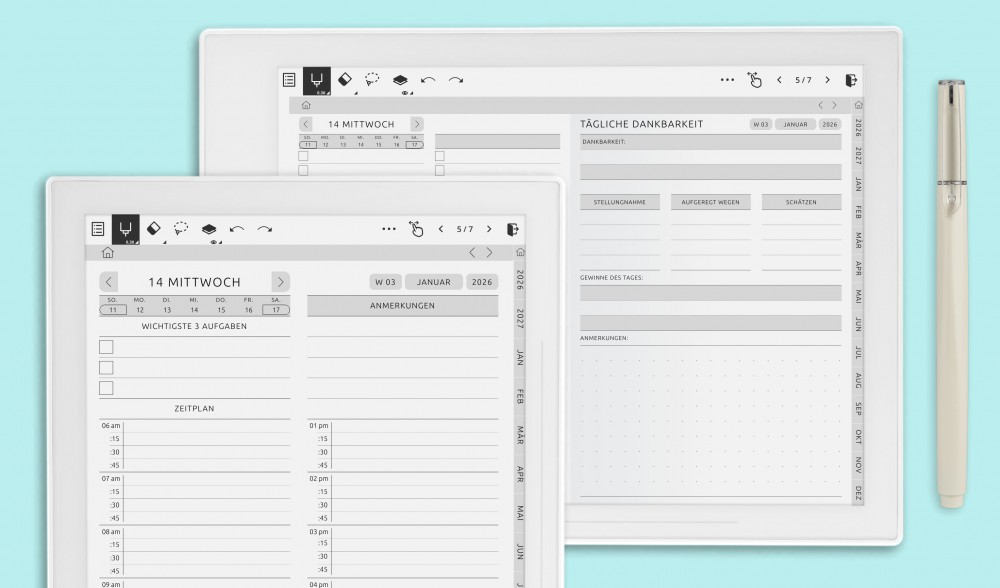Select the eraser tool on the front tablet
The image size is (1000, 588).
point(153,228)
